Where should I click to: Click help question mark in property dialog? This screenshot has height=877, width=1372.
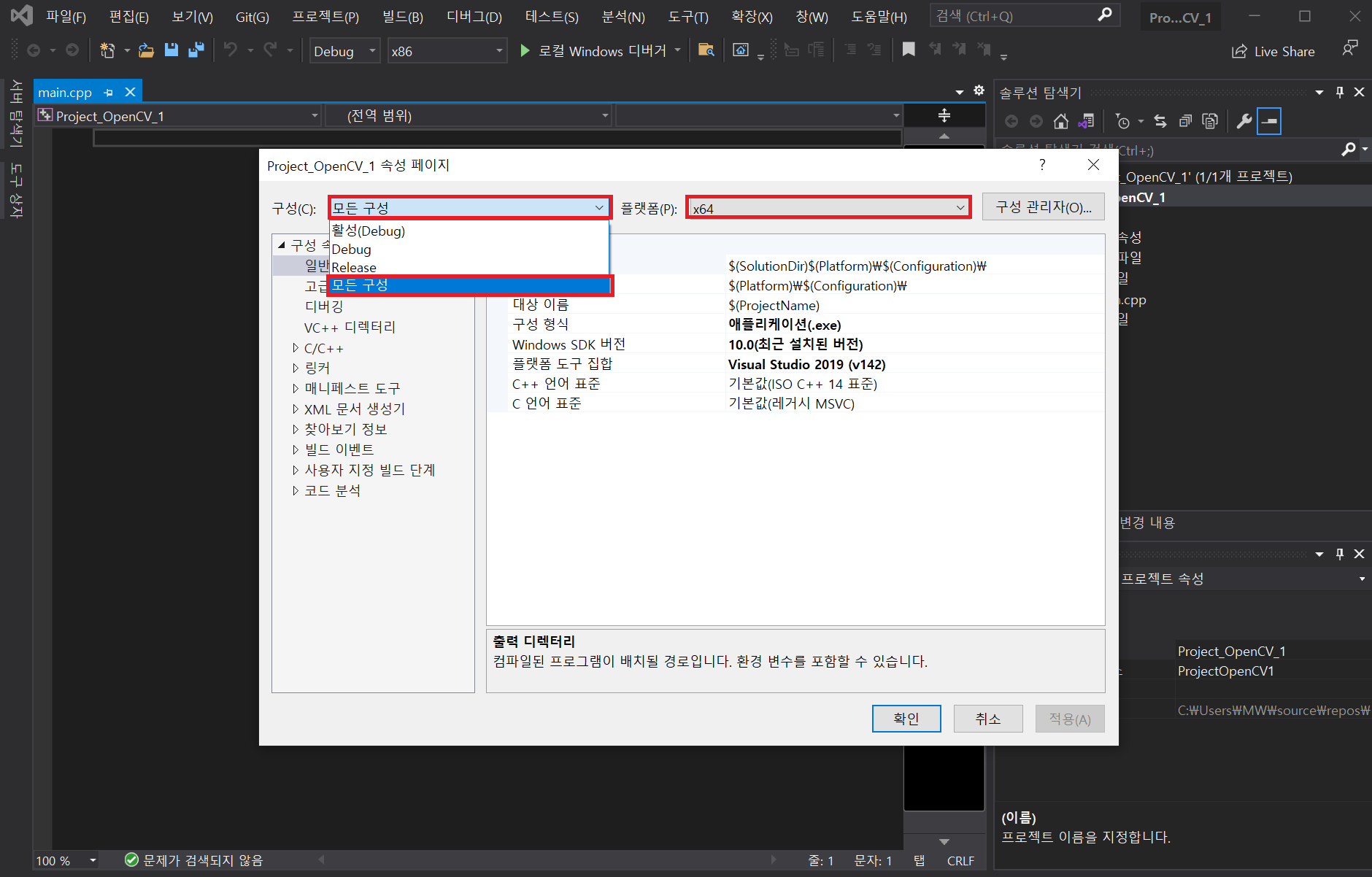click(1042, 165)
